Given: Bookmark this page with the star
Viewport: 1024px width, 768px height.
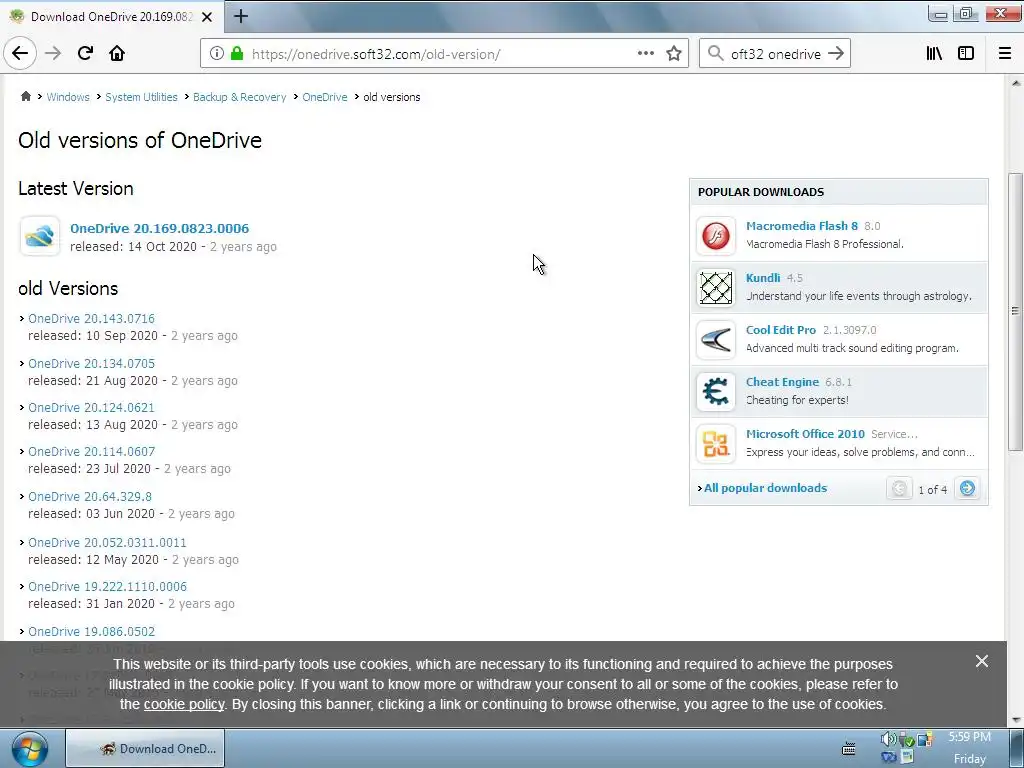Looking at the screenshot, I should coord(674,54).
